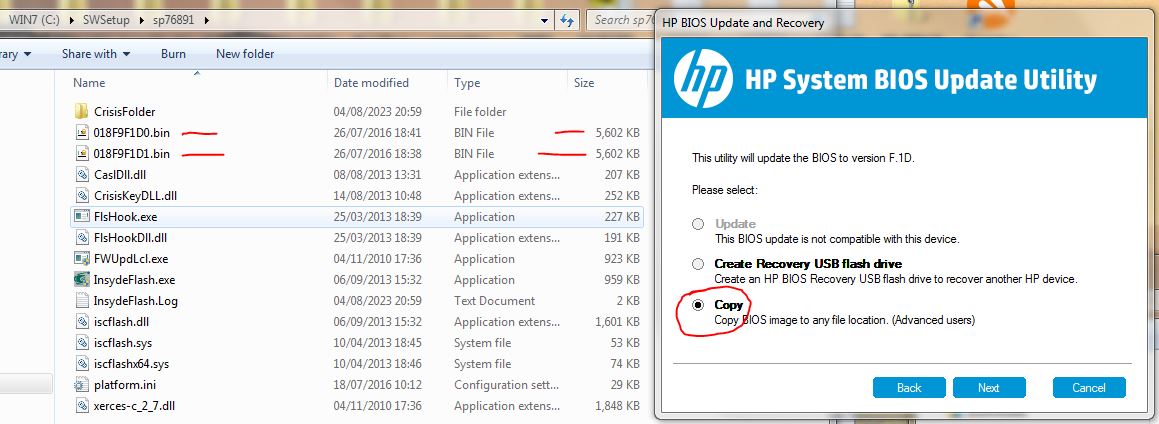Viewport: 1159px width, 424px height.
Task: Select the platform.ini file name
Action: (125, 385)
